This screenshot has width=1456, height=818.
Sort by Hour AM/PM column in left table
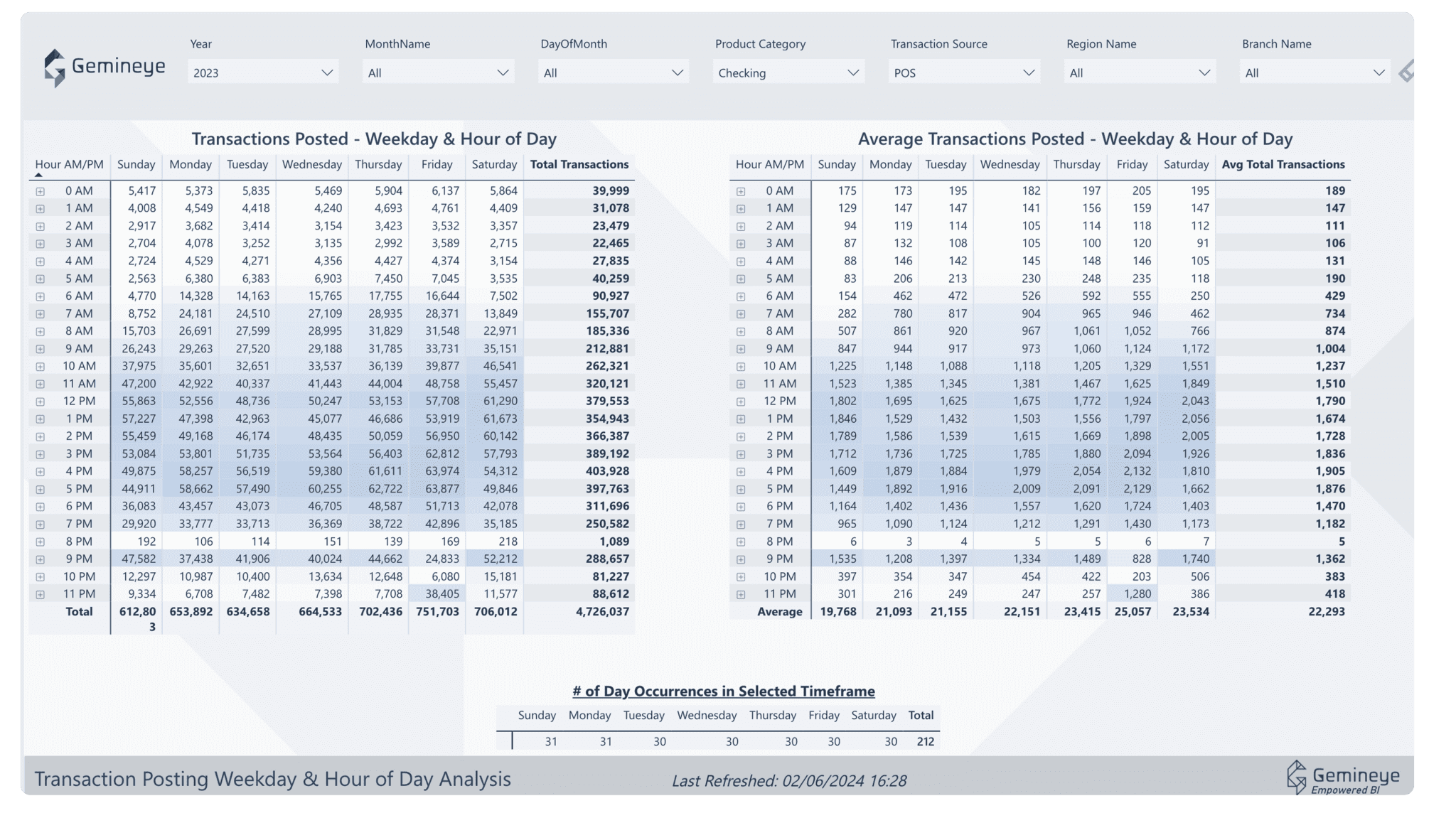(69, 164)
